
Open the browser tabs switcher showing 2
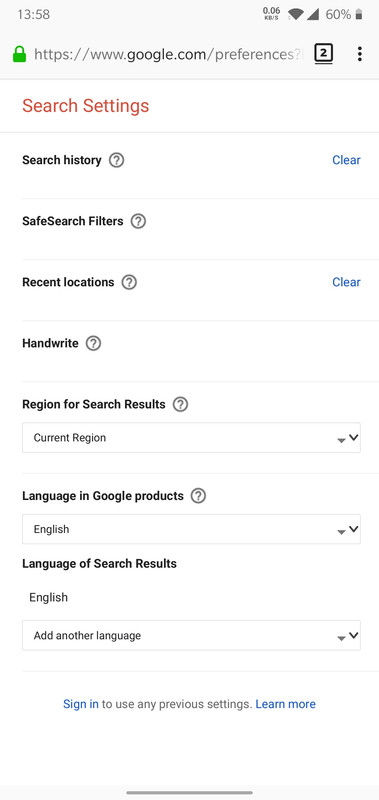click(323, 54)
